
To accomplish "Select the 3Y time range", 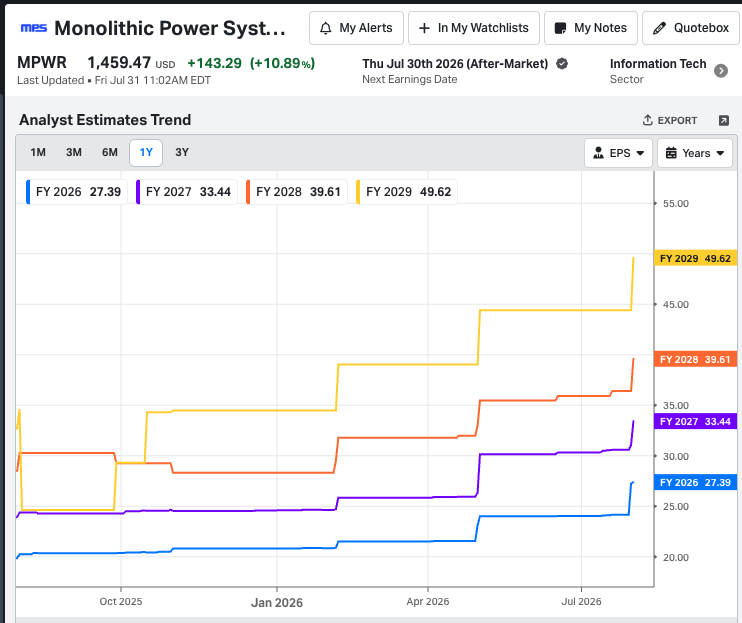I will point(182,152).
